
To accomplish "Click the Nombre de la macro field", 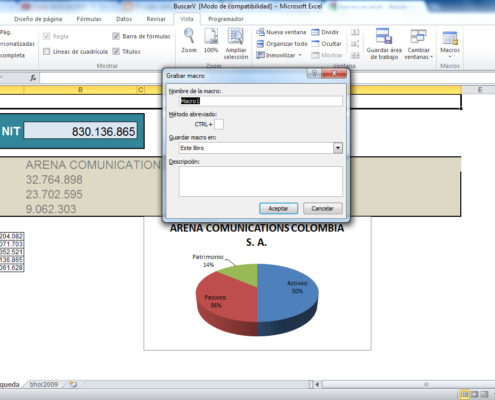I will (260, 101).
